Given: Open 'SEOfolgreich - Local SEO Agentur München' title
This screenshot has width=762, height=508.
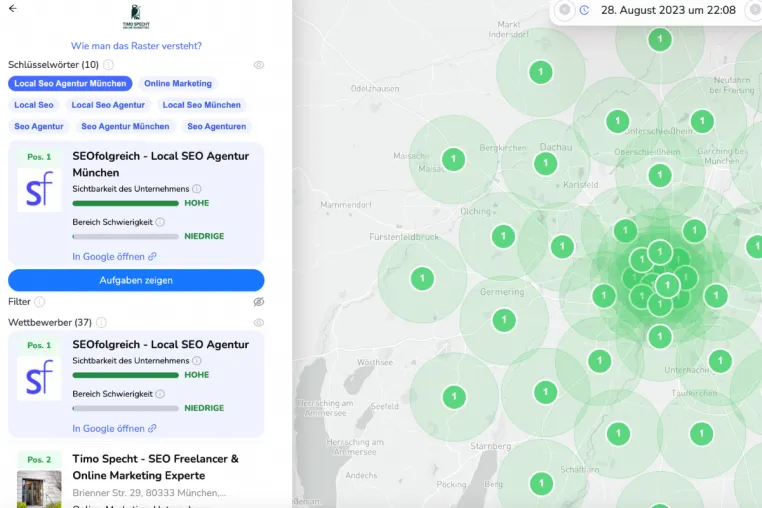Looking at the screenshot, I should [161, 164].
